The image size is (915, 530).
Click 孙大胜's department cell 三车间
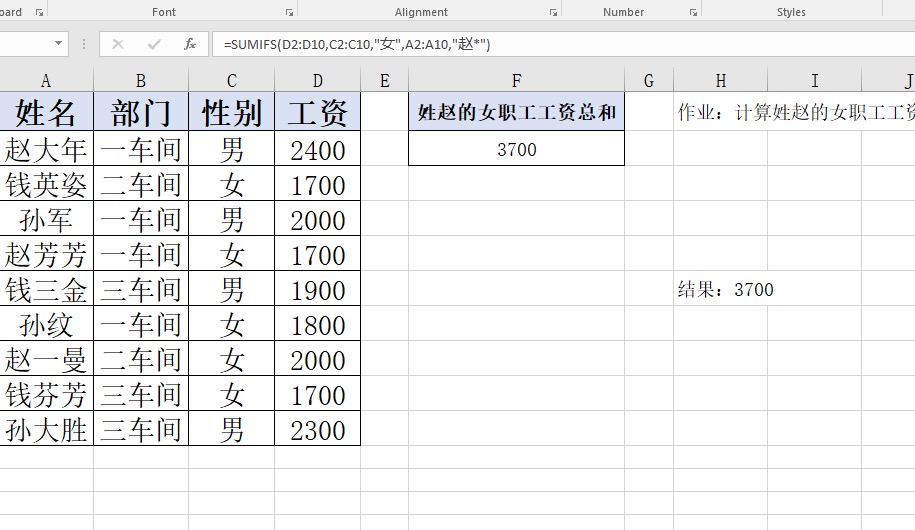[141, 428]
